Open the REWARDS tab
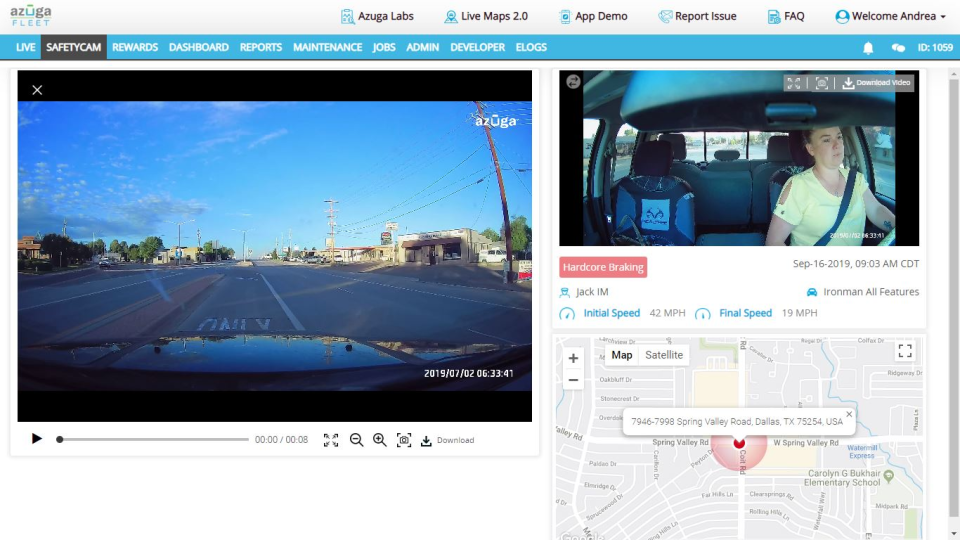The width and height of the screenshot is (960, 540). click(x=135, y=47)
